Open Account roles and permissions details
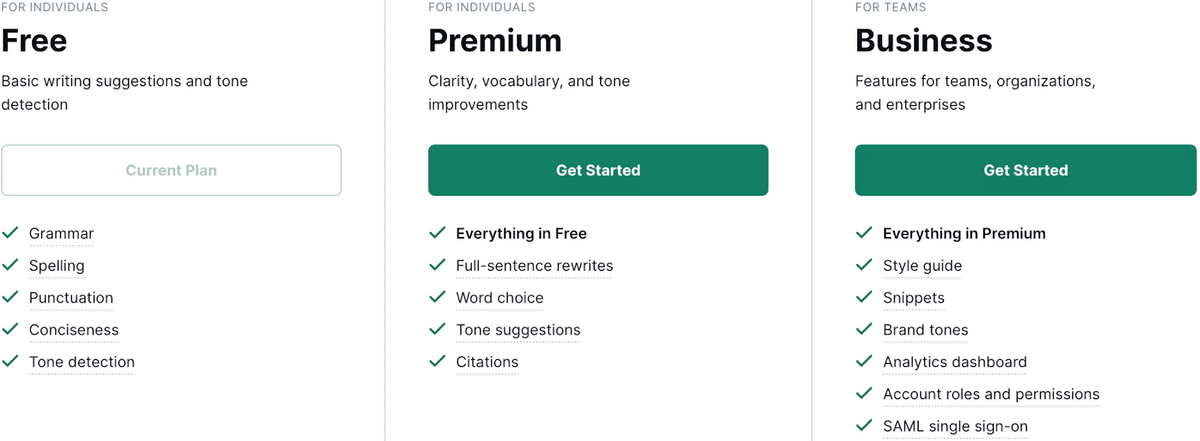 coord(991,394)
